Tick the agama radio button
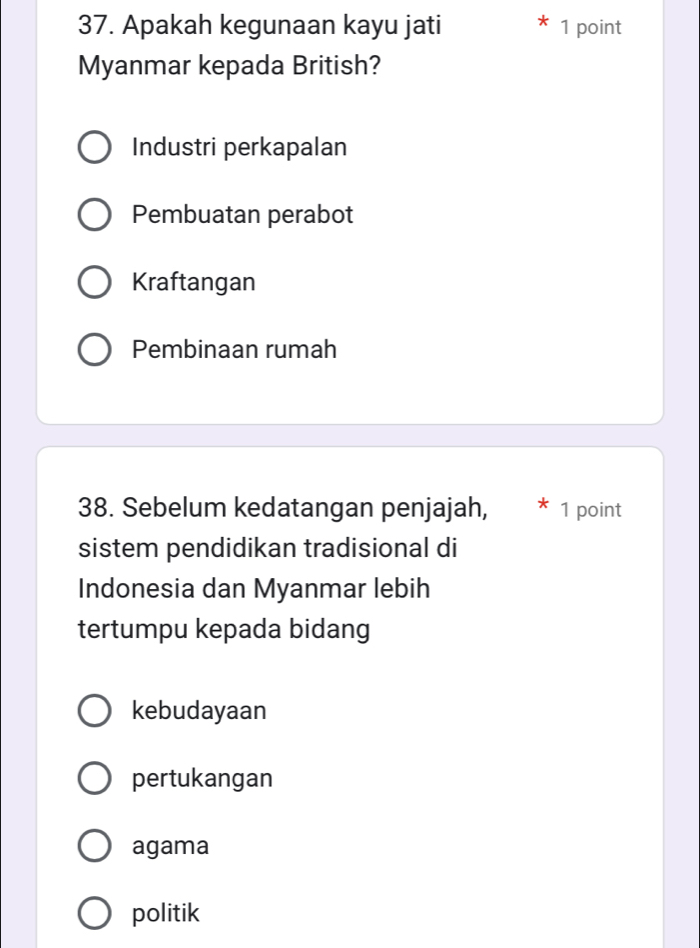 pos(95,846)
